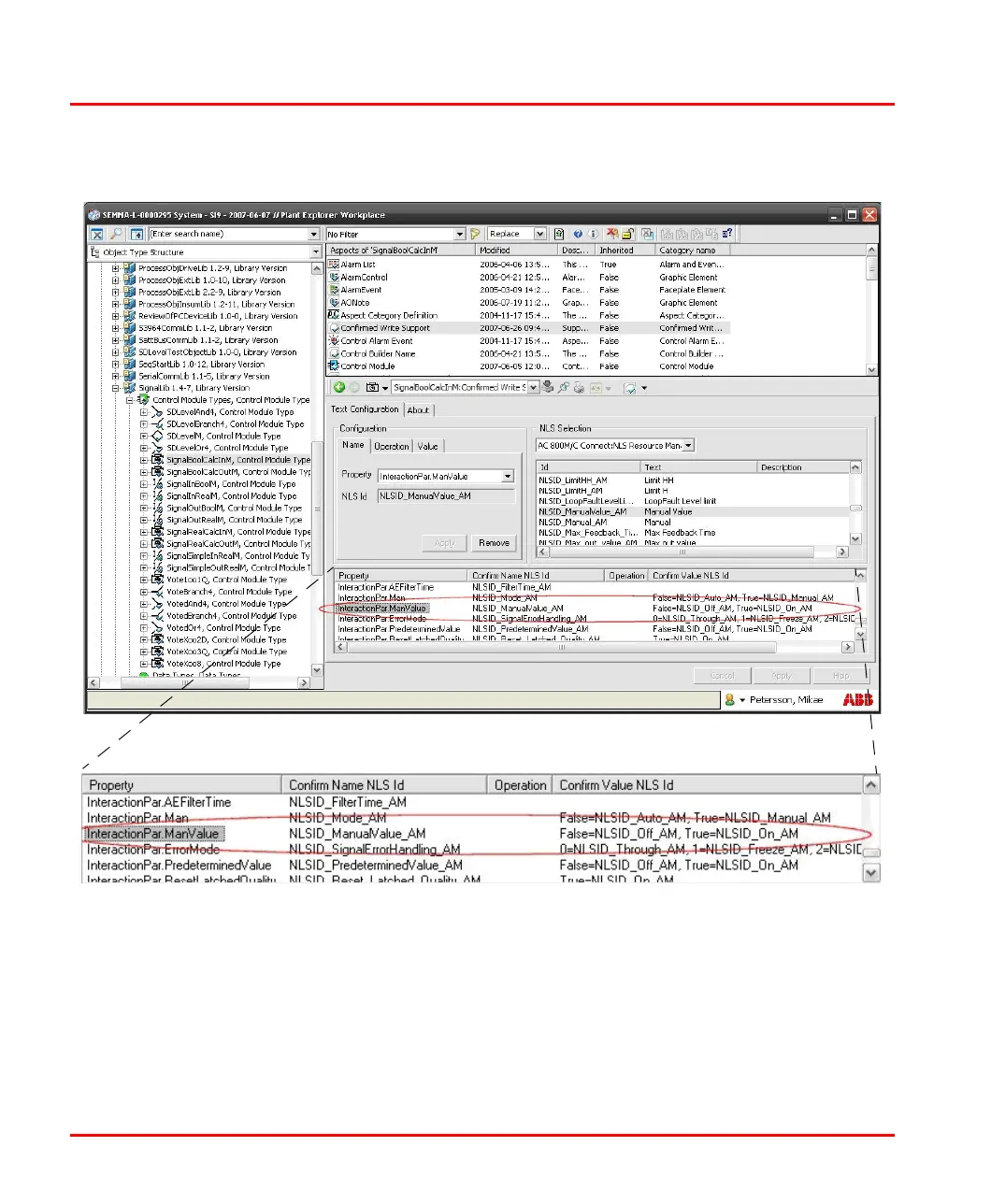
Task: Click the bottom Apply button beside Cancel
Action: pyautogui.click(x=781, y=676)
